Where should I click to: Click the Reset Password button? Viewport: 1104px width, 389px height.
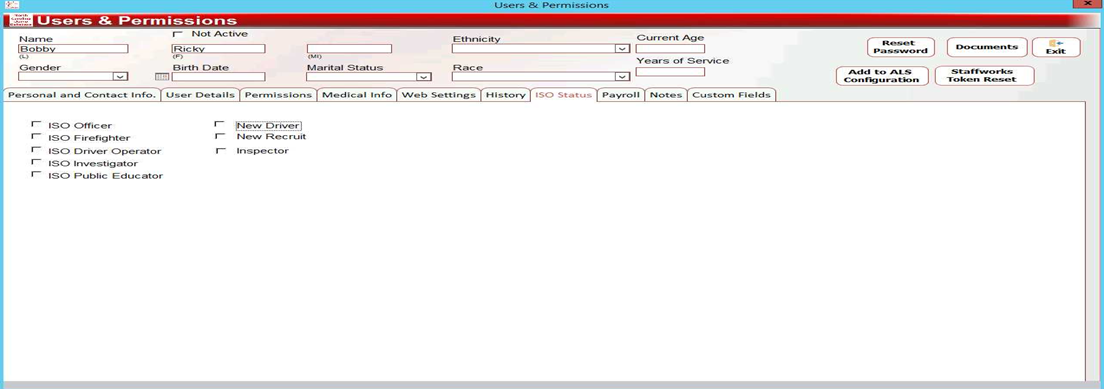[901, 47]
